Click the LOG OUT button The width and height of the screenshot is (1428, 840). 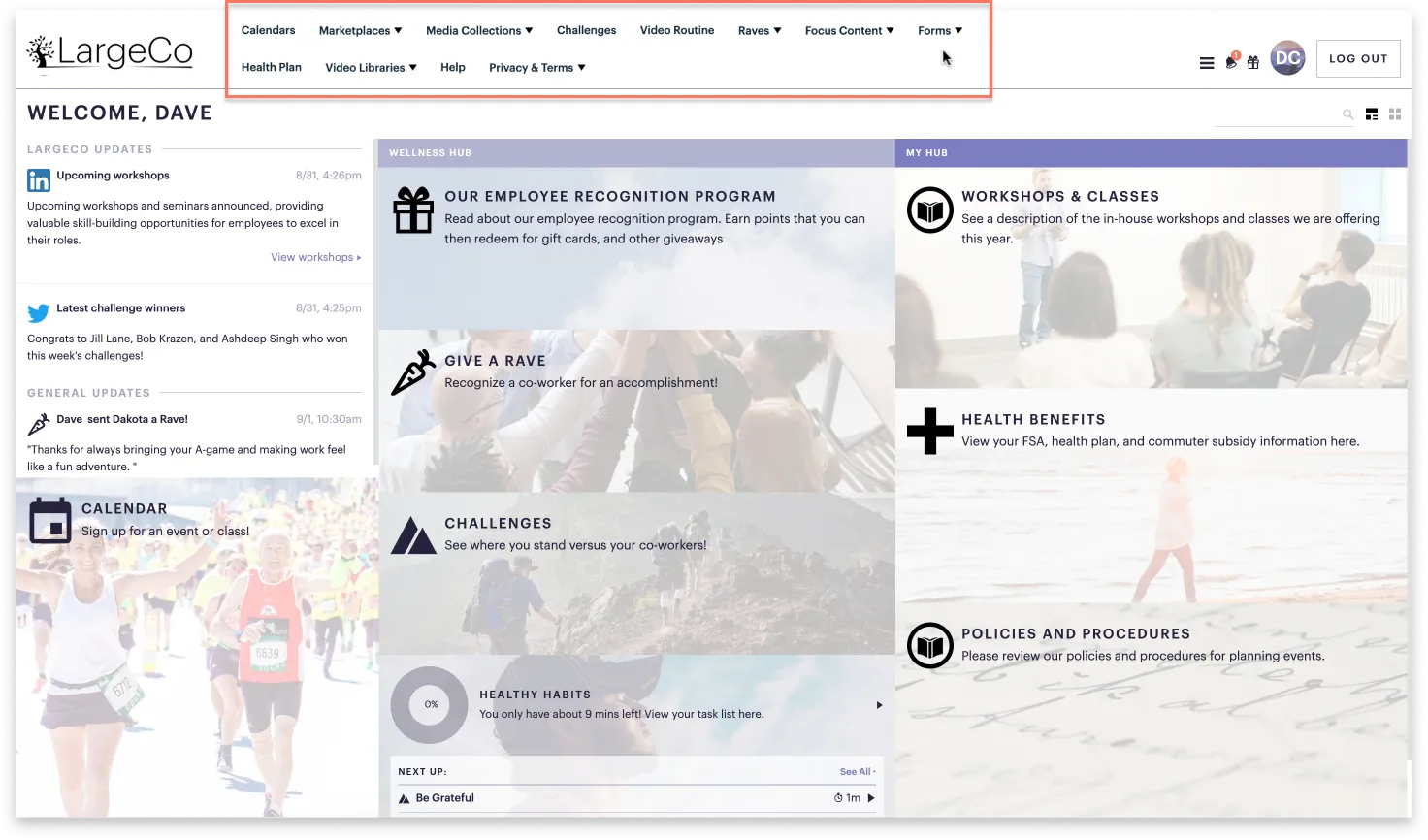(1358, 59)
